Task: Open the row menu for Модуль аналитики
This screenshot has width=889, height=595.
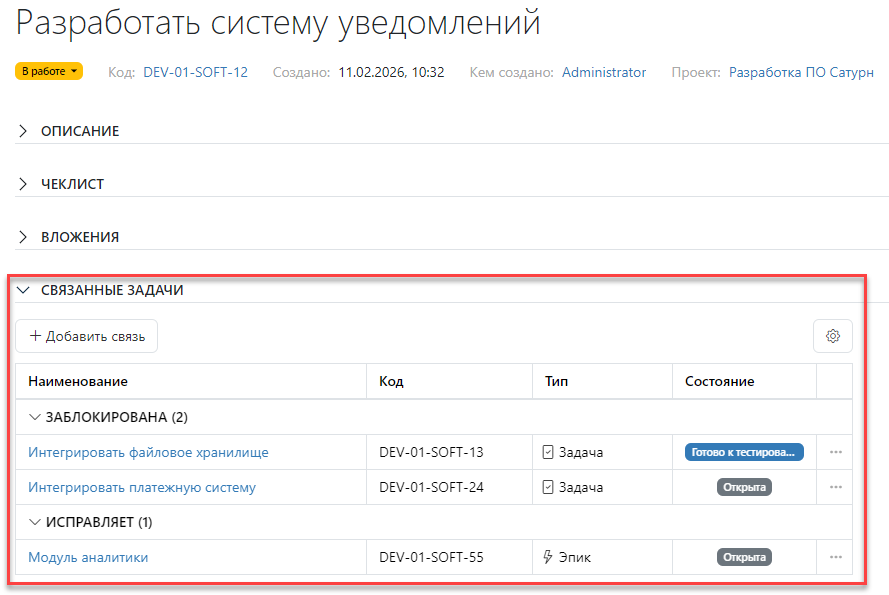Action: click(x=836, y=557)
